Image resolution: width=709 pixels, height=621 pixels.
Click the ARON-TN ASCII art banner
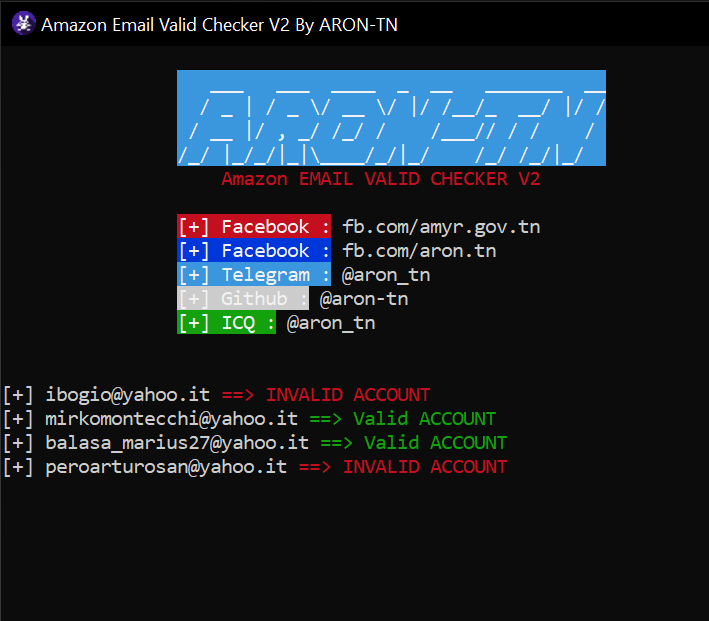pyautogui.click(x=391, y=118)
